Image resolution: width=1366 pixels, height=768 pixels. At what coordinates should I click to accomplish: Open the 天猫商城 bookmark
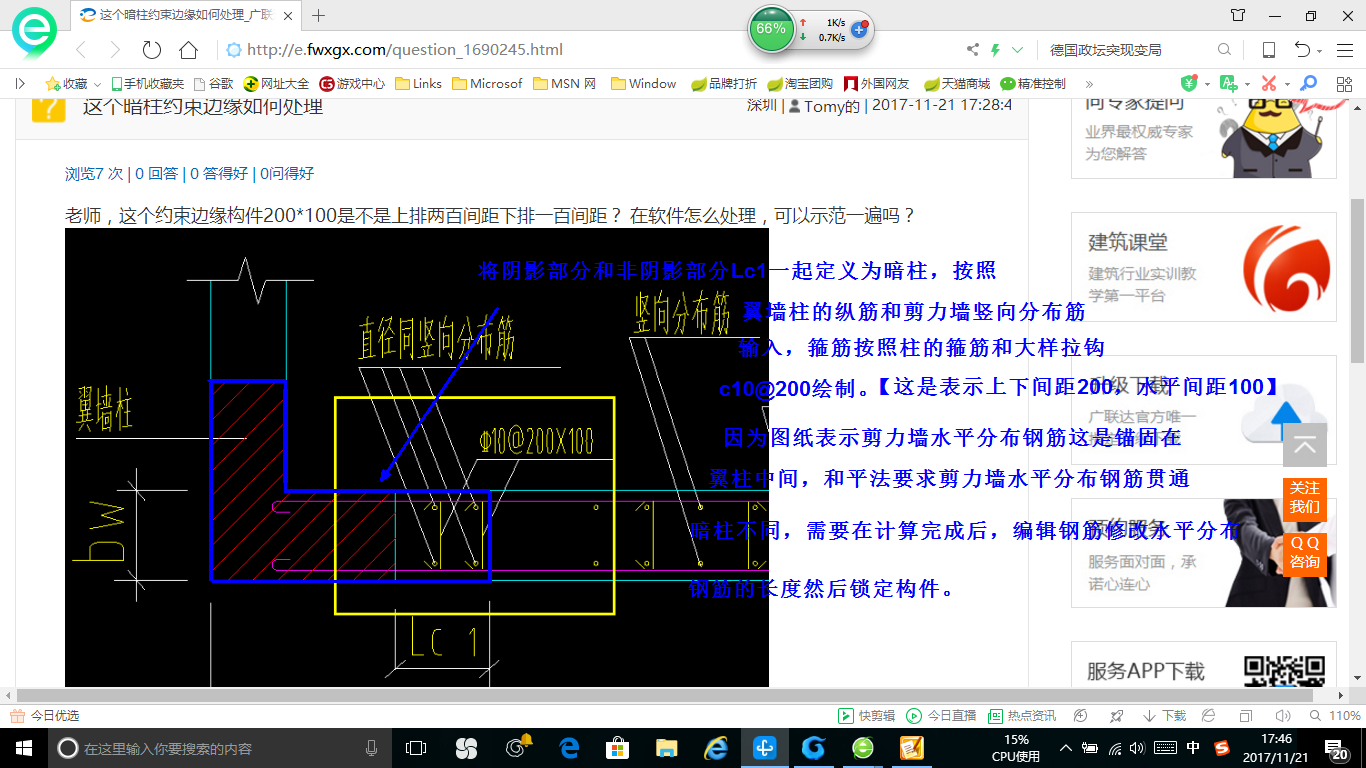(957, 84)
